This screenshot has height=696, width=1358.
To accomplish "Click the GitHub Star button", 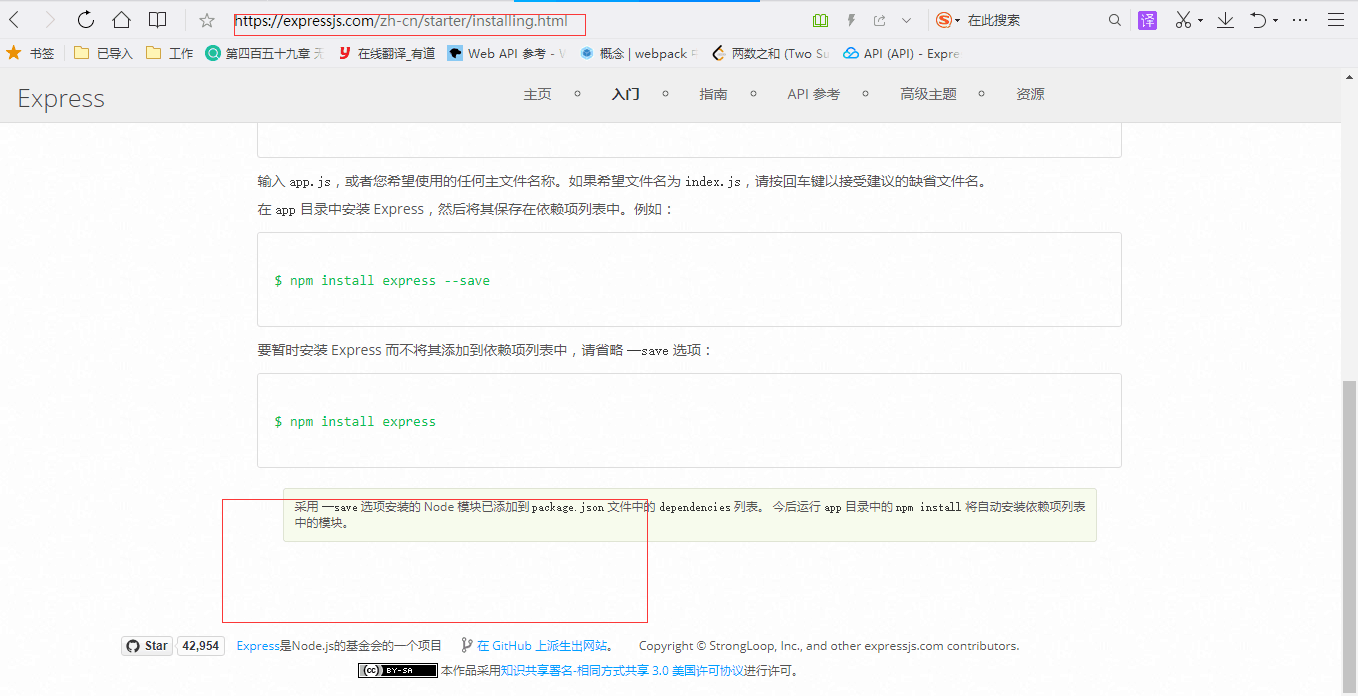I will coord(146,645).
